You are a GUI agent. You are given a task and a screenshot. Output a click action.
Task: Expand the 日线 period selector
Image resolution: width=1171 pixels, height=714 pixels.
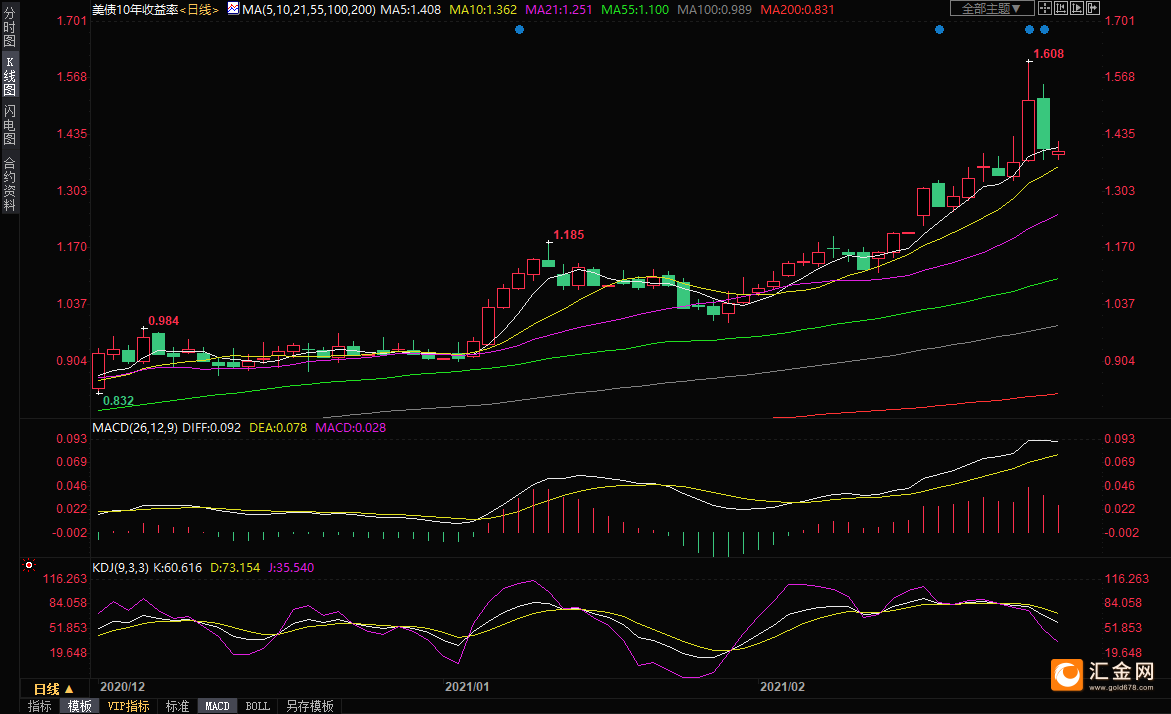click(x=54, y=689)
